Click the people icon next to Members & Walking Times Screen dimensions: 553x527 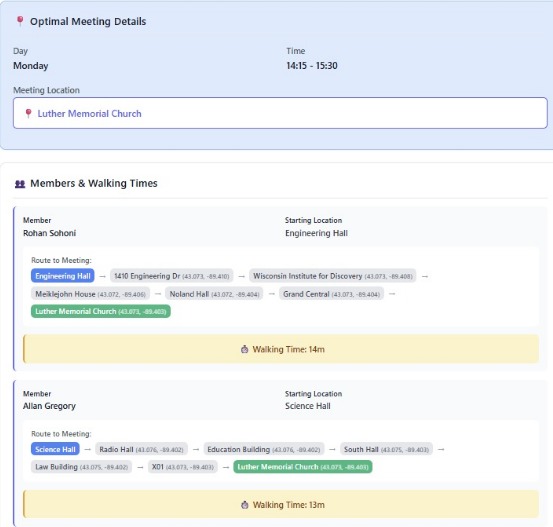[20, 184]
